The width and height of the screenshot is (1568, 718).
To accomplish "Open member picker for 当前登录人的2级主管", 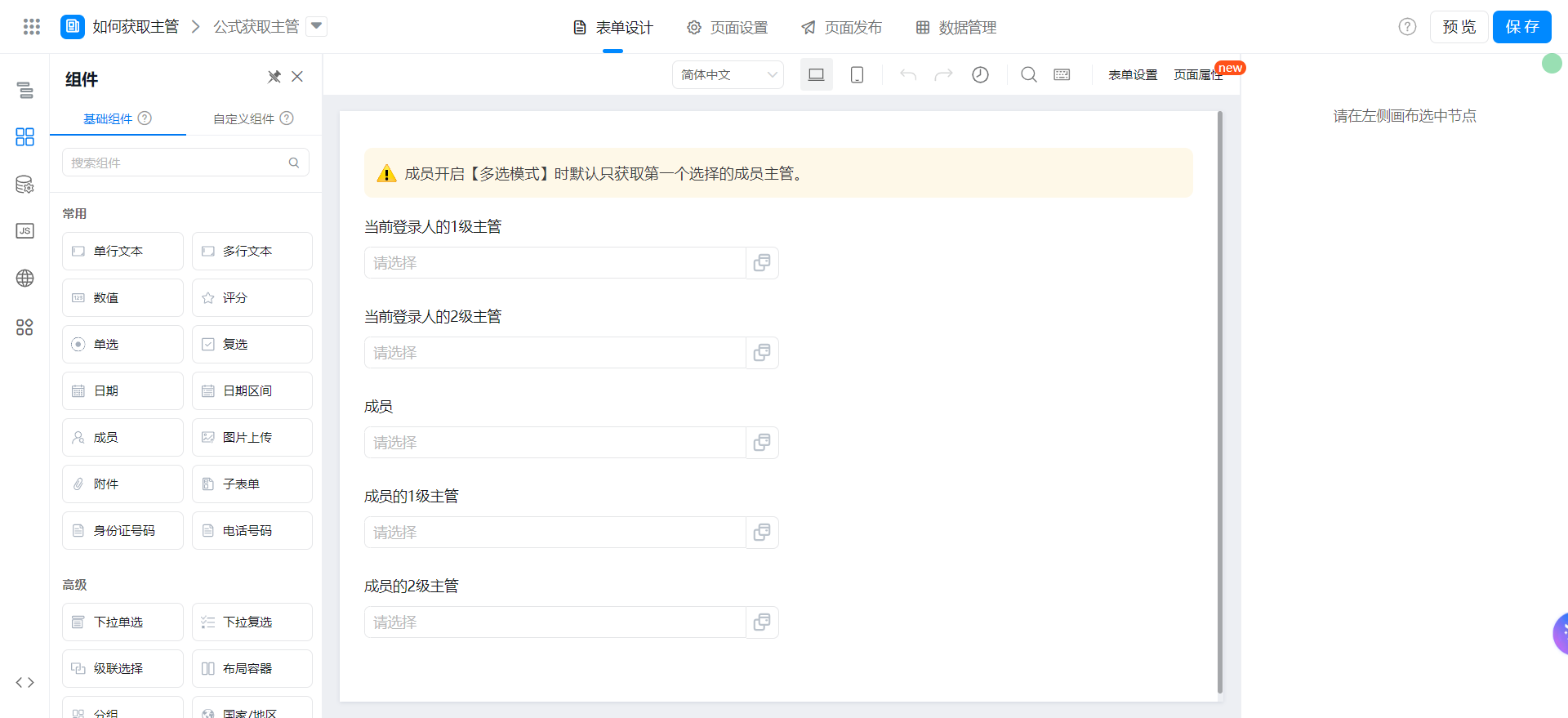I will point(762,353).
